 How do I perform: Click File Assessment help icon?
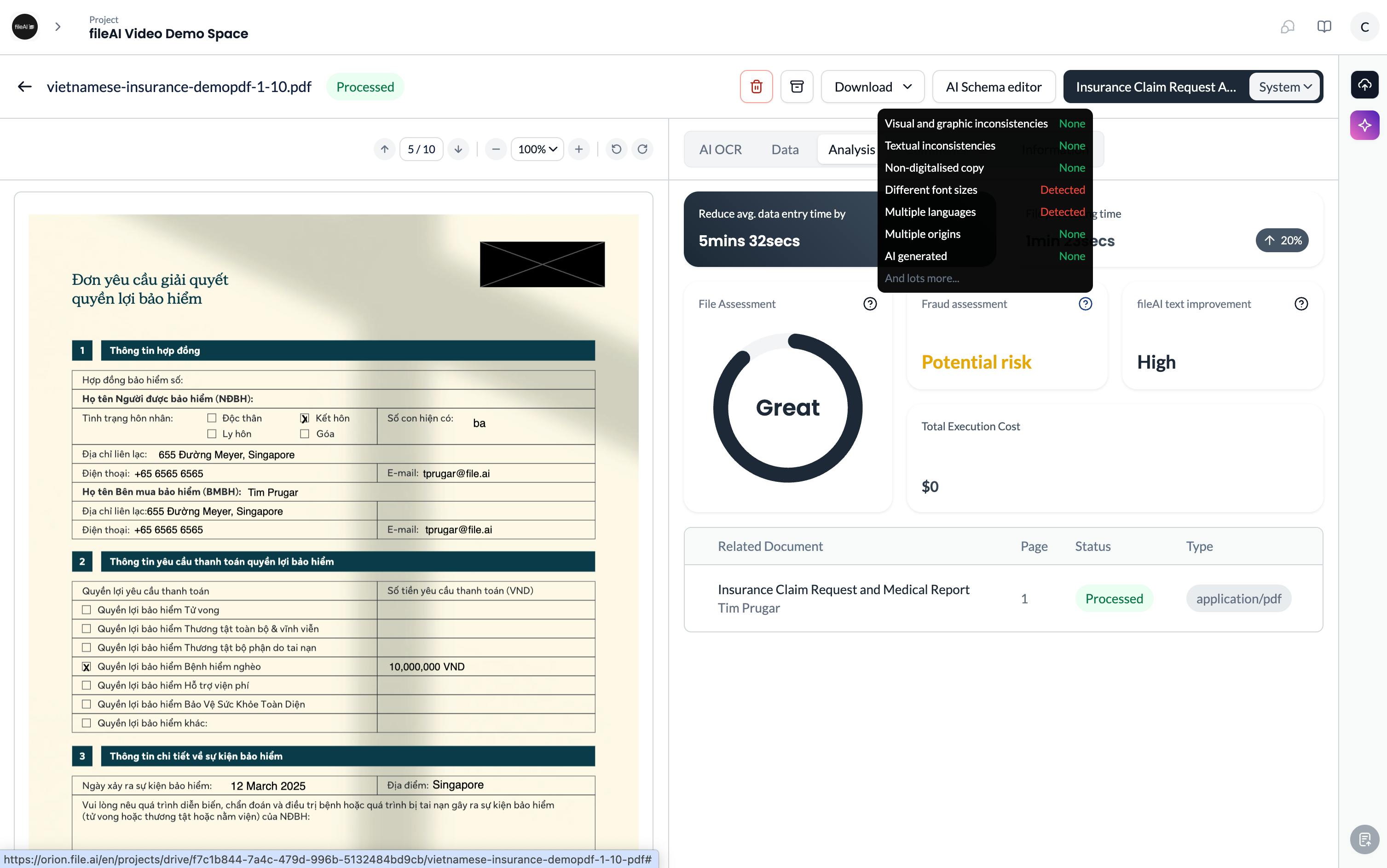pos(870,304)
